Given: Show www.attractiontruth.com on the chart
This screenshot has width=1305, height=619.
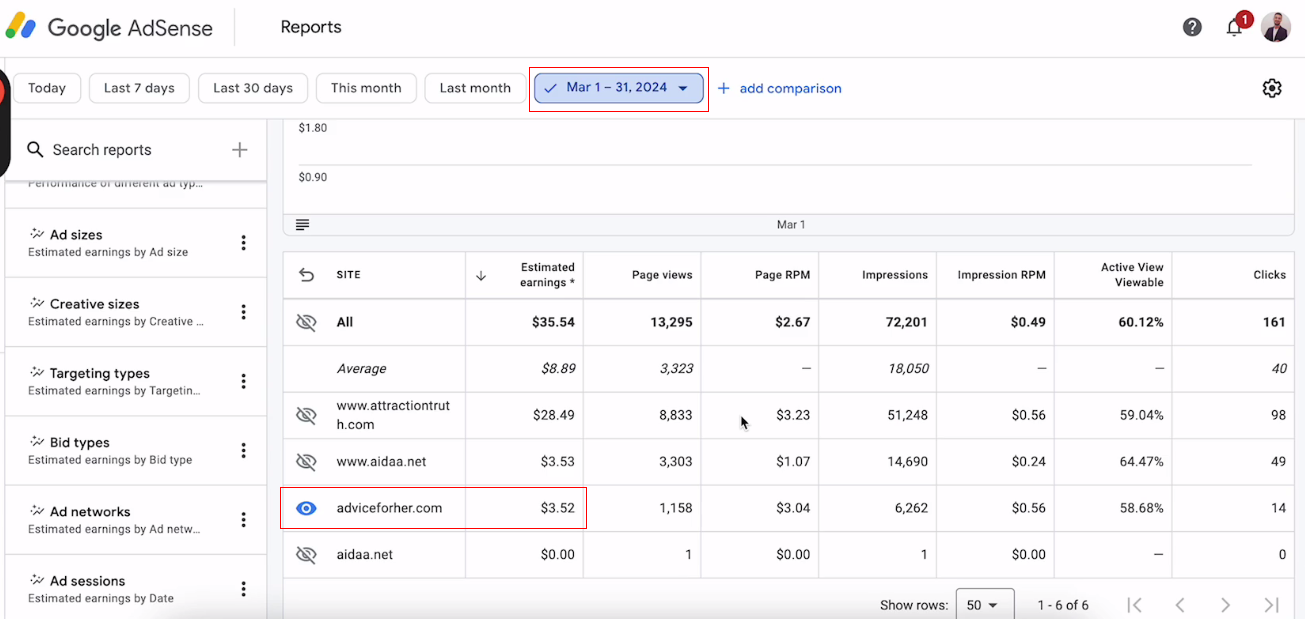Looking at the screenshot, I should (306, 415).
